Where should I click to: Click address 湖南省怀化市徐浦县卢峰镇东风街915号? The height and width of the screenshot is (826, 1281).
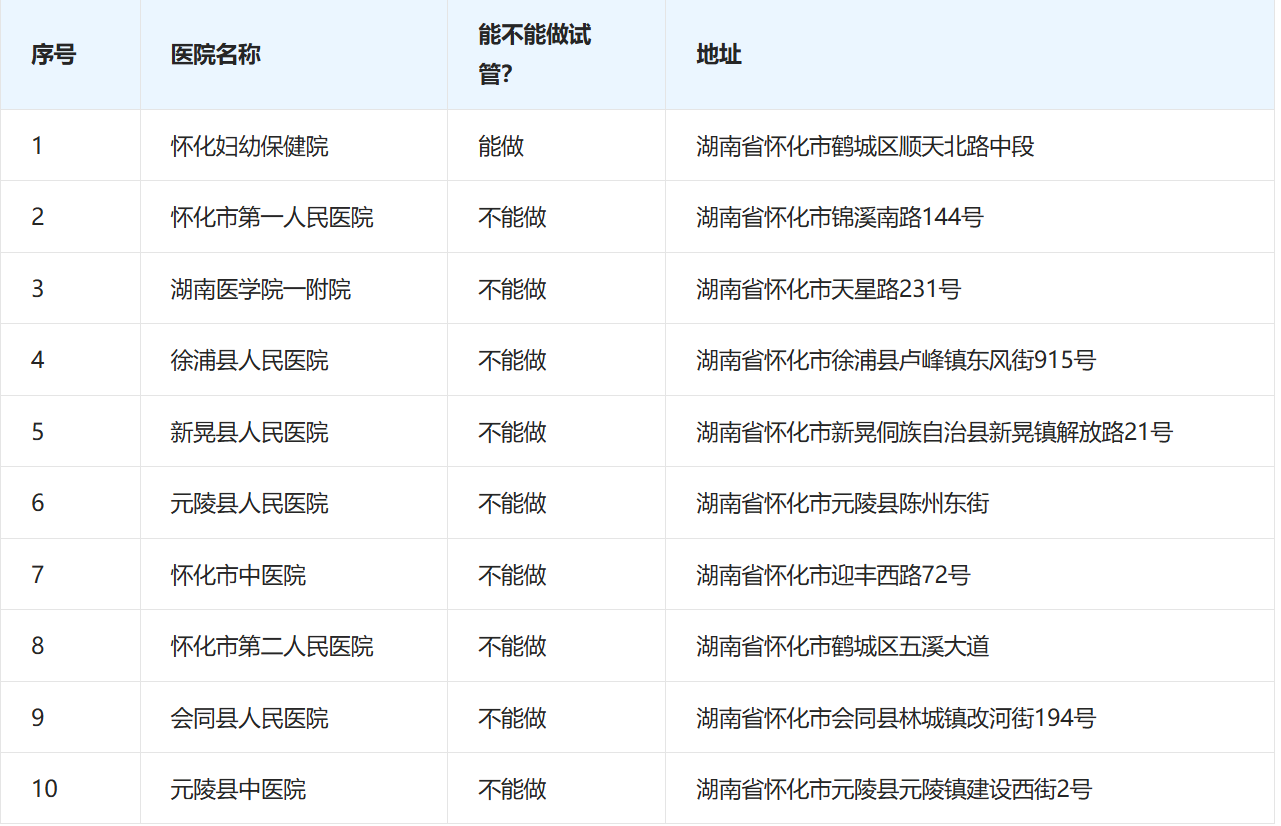tap(896, 360)
